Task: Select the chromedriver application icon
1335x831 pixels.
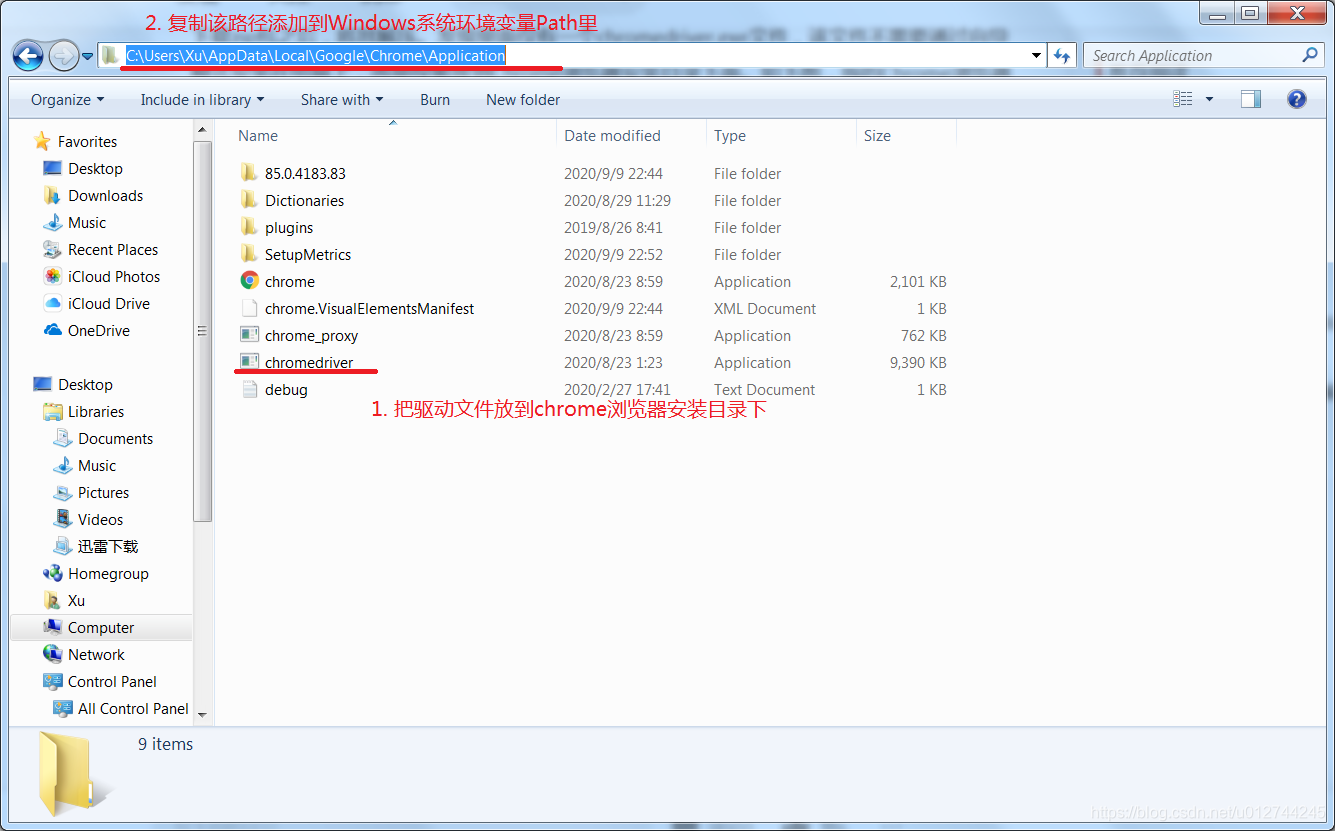Action: pyautogui.click(x=249, y=362)
